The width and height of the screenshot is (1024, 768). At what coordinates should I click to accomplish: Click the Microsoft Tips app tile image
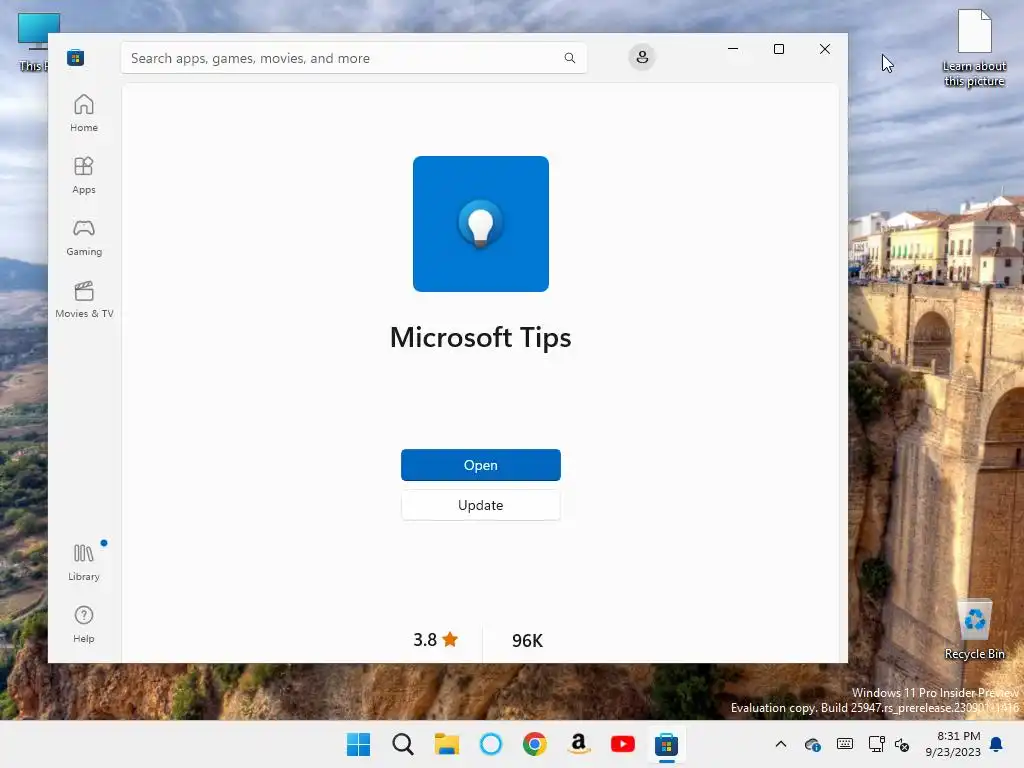click(481, 224)
